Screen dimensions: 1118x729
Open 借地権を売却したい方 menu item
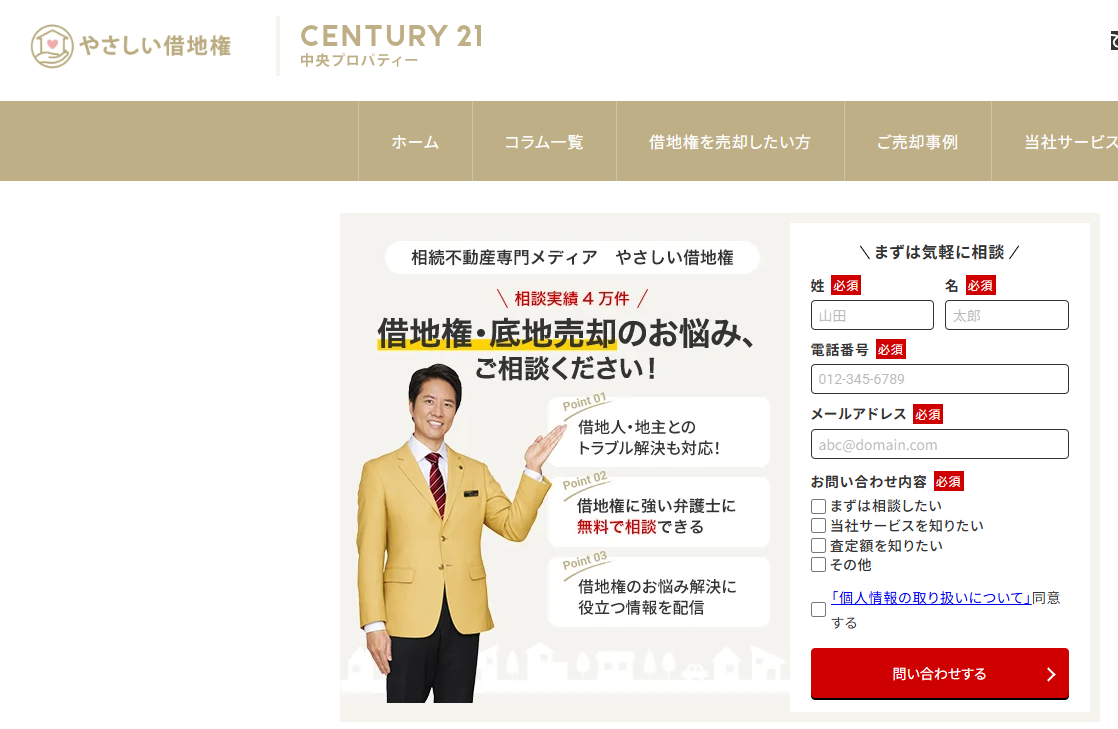click(730, 142)
